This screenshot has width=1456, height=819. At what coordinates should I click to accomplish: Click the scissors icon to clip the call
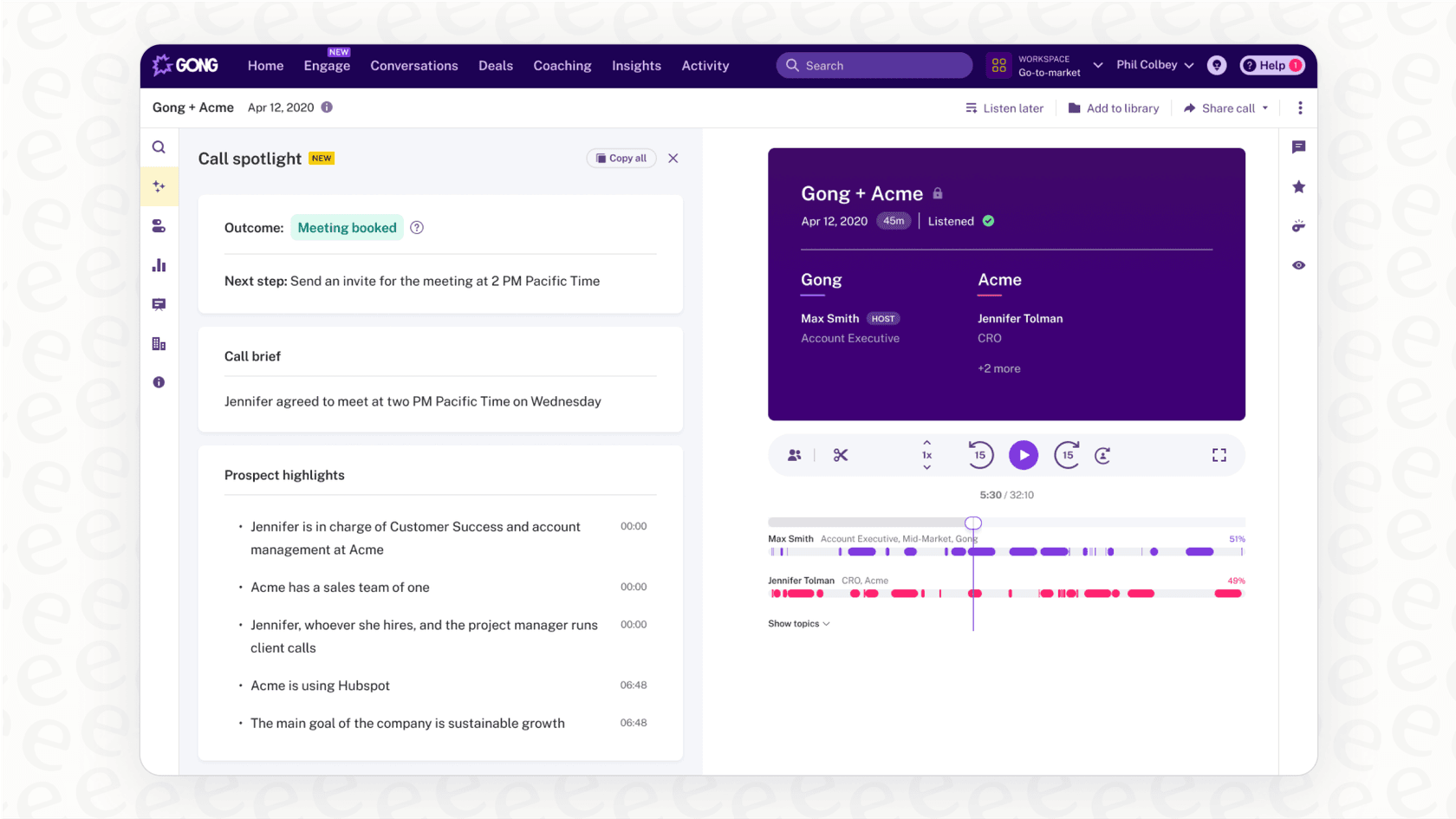[839, 454]
